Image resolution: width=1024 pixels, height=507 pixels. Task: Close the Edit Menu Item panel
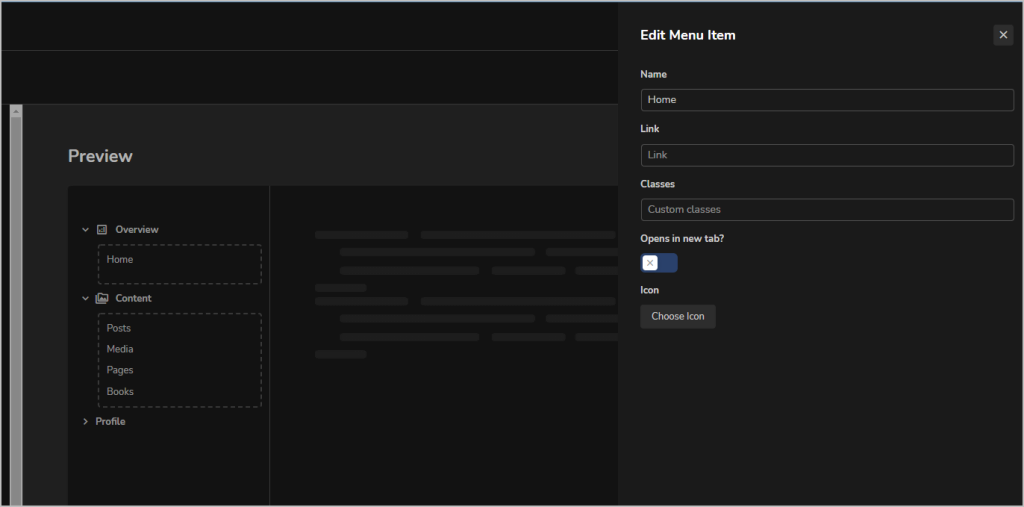(1003, 35)
